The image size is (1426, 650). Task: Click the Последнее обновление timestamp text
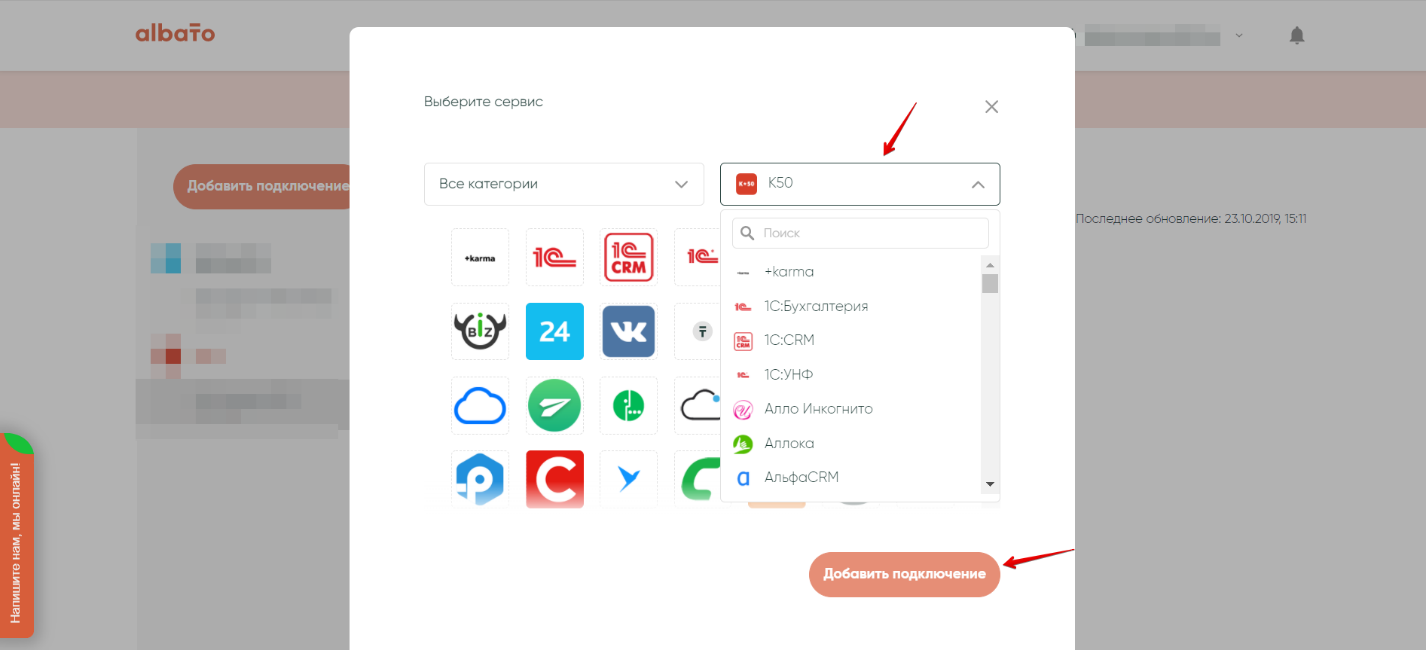click(x=1191, y=218)
